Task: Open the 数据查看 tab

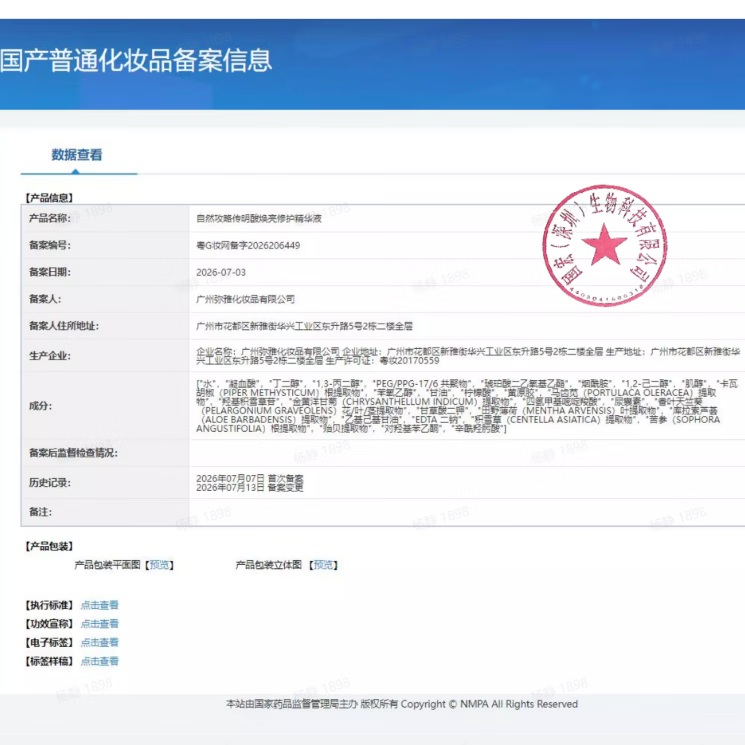Action: point(77,155)
